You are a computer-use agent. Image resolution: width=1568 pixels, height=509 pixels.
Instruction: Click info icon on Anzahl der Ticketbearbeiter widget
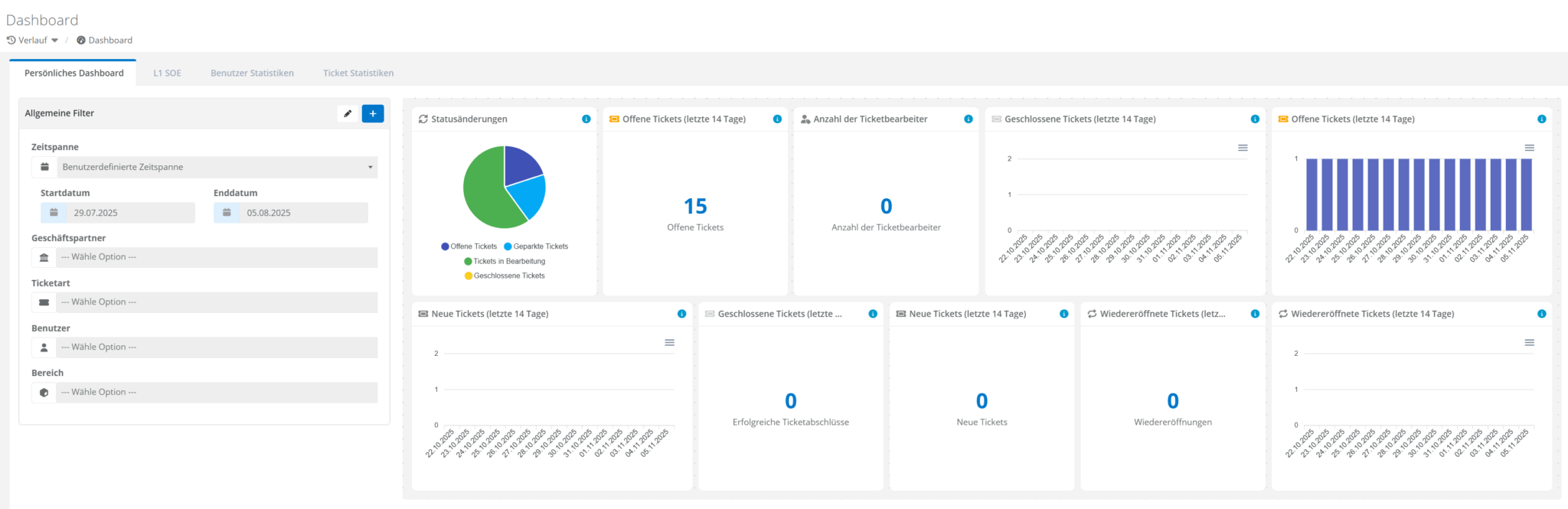coord(969,119)
